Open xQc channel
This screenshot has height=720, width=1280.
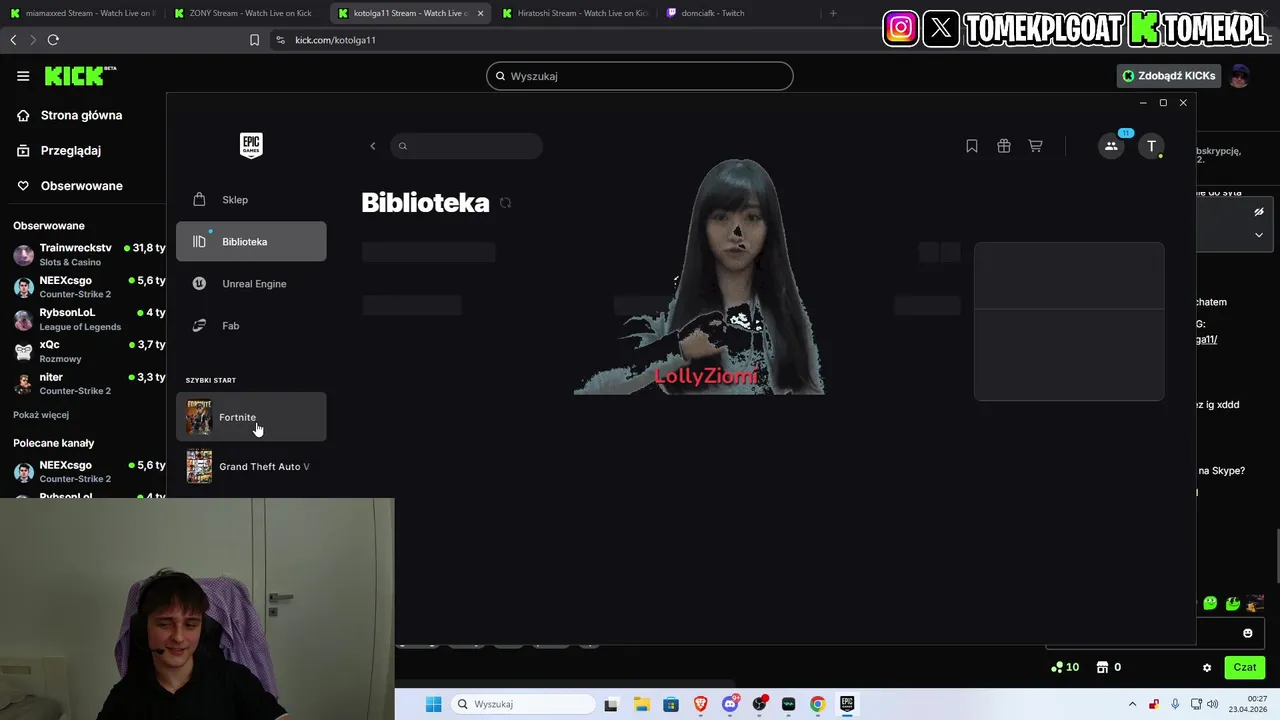coord(88,351)
